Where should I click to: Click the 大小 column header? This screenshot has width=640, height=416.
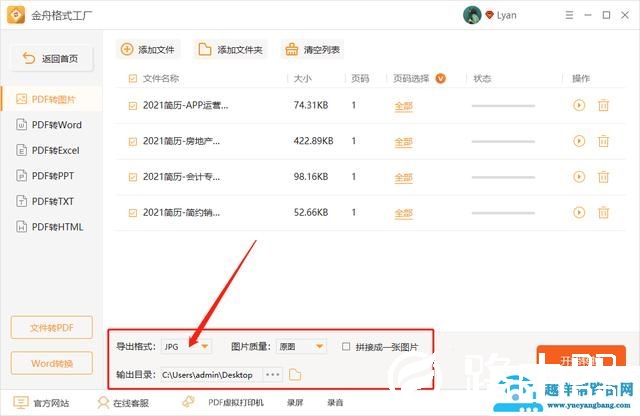[x=302, y=78]
